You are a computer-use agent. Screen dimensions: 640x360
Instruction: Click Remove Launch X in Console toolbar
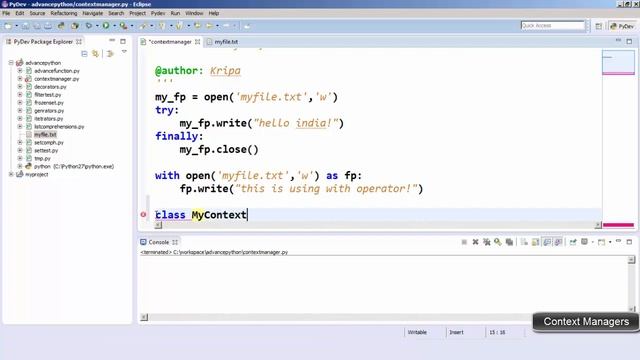[476, 242]
